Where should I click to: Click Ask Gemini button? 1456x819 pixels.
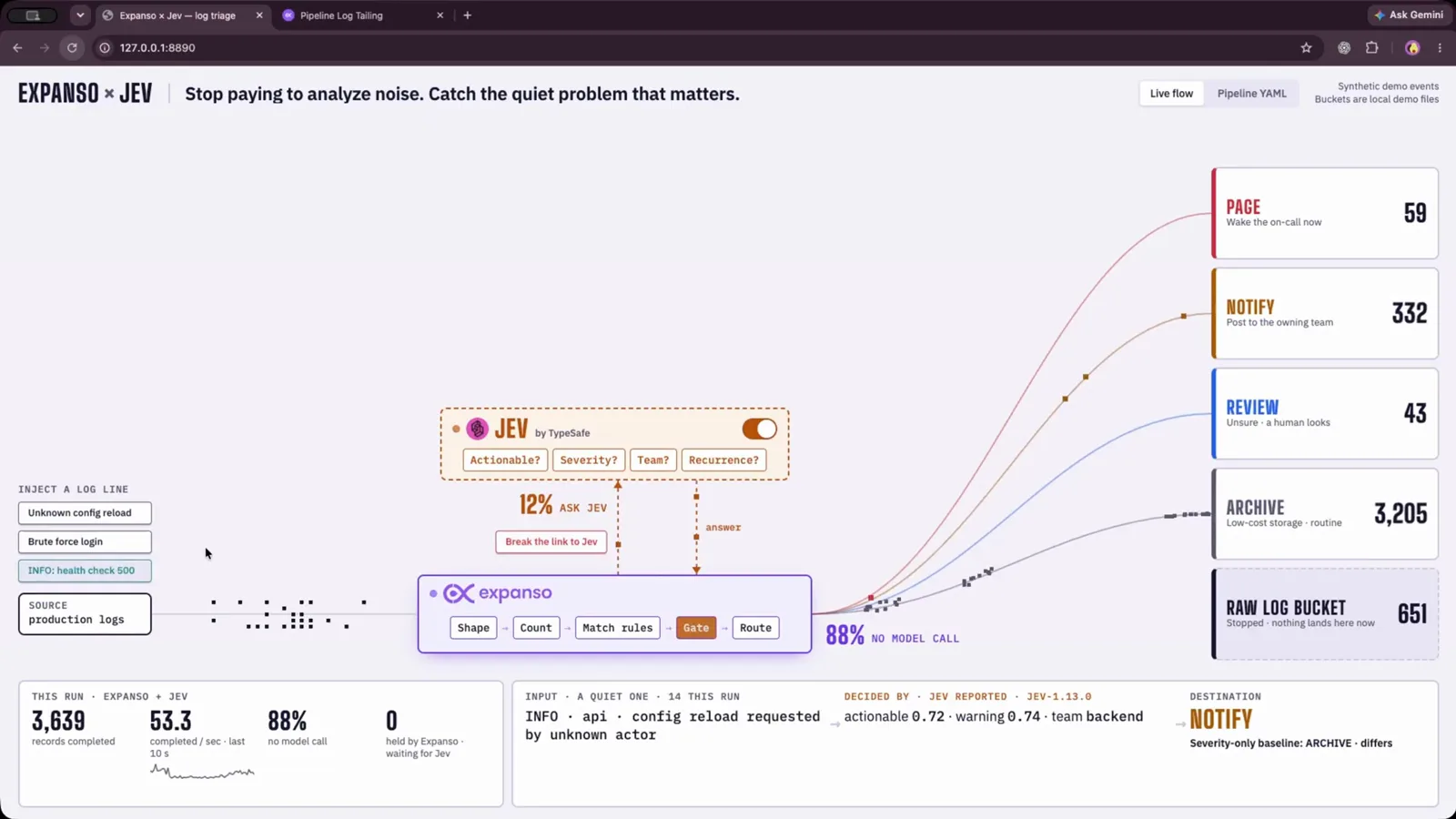coord(1409,15)
